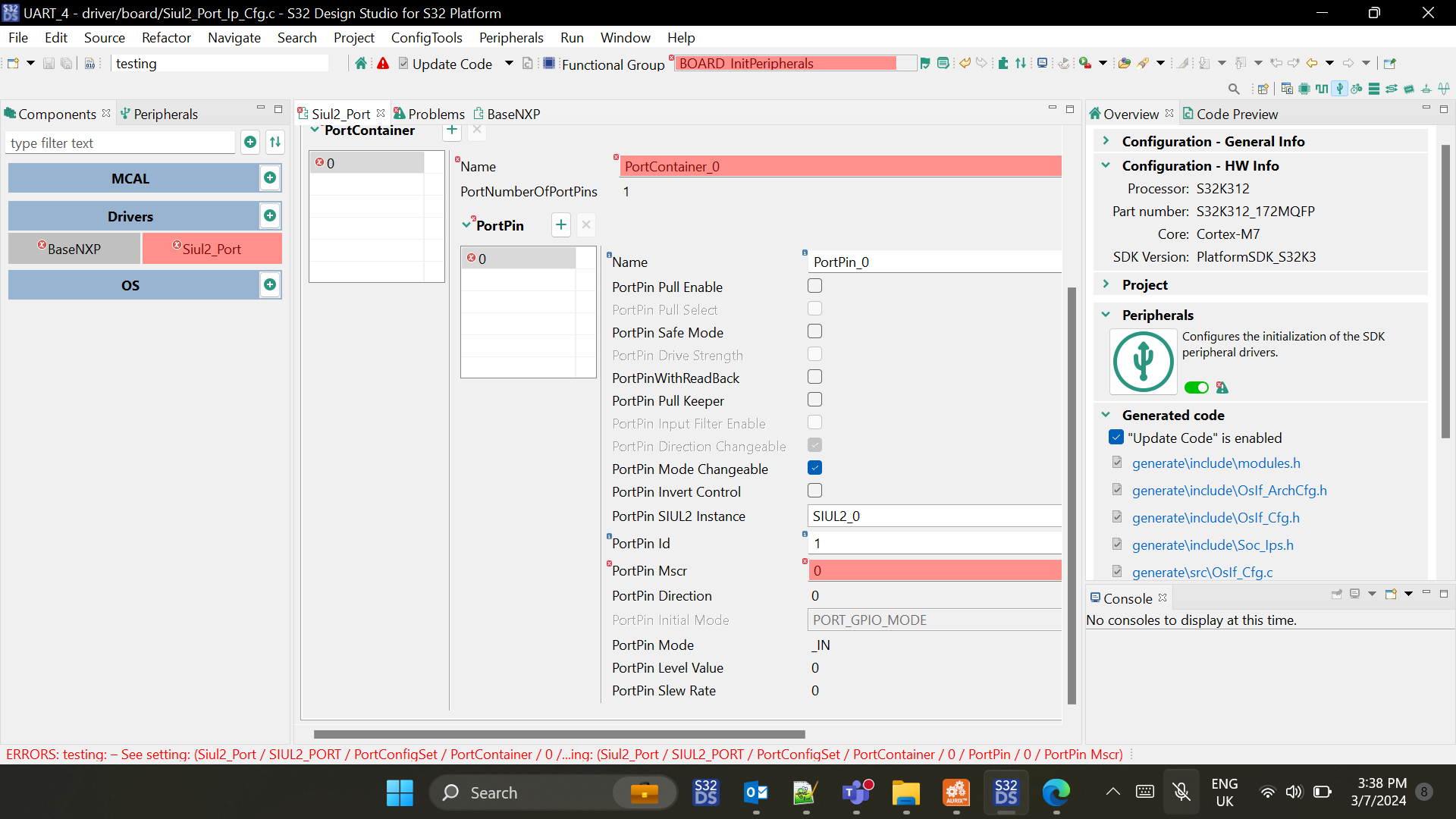Viewport: 1456px width, 819px height.
Task: Select the Siul2_Port driver button
Action: [x=212, y=249]
